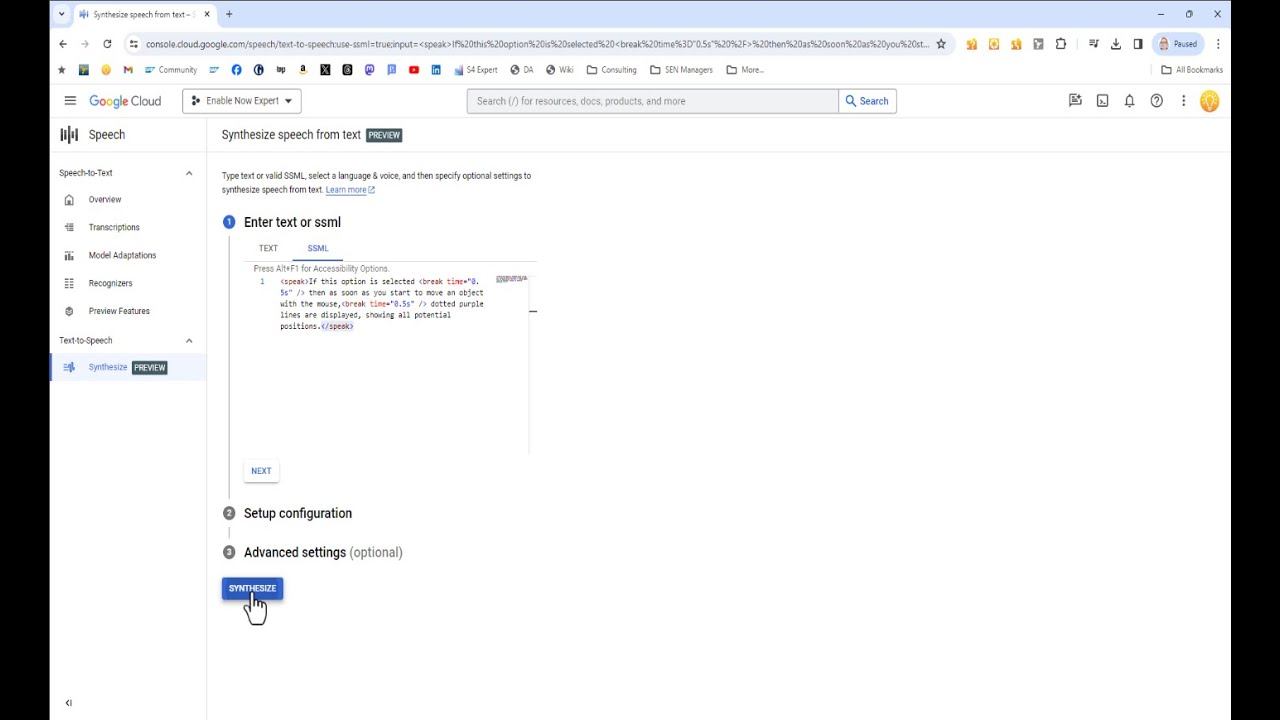Reload the page
The width and height of the screenshot is (1280, 720).
[107, 44]
